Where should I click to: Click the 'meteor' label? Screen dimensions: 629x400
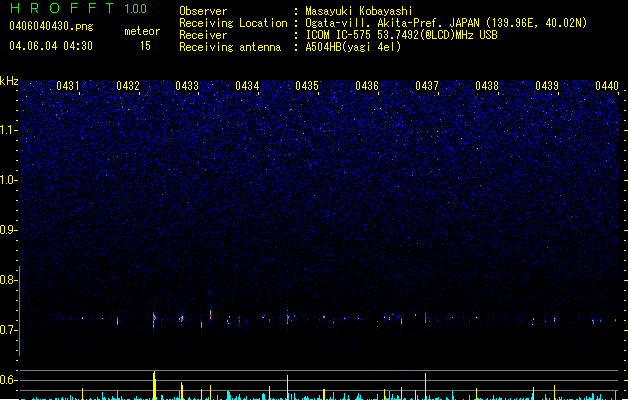(x=142, y=31)
